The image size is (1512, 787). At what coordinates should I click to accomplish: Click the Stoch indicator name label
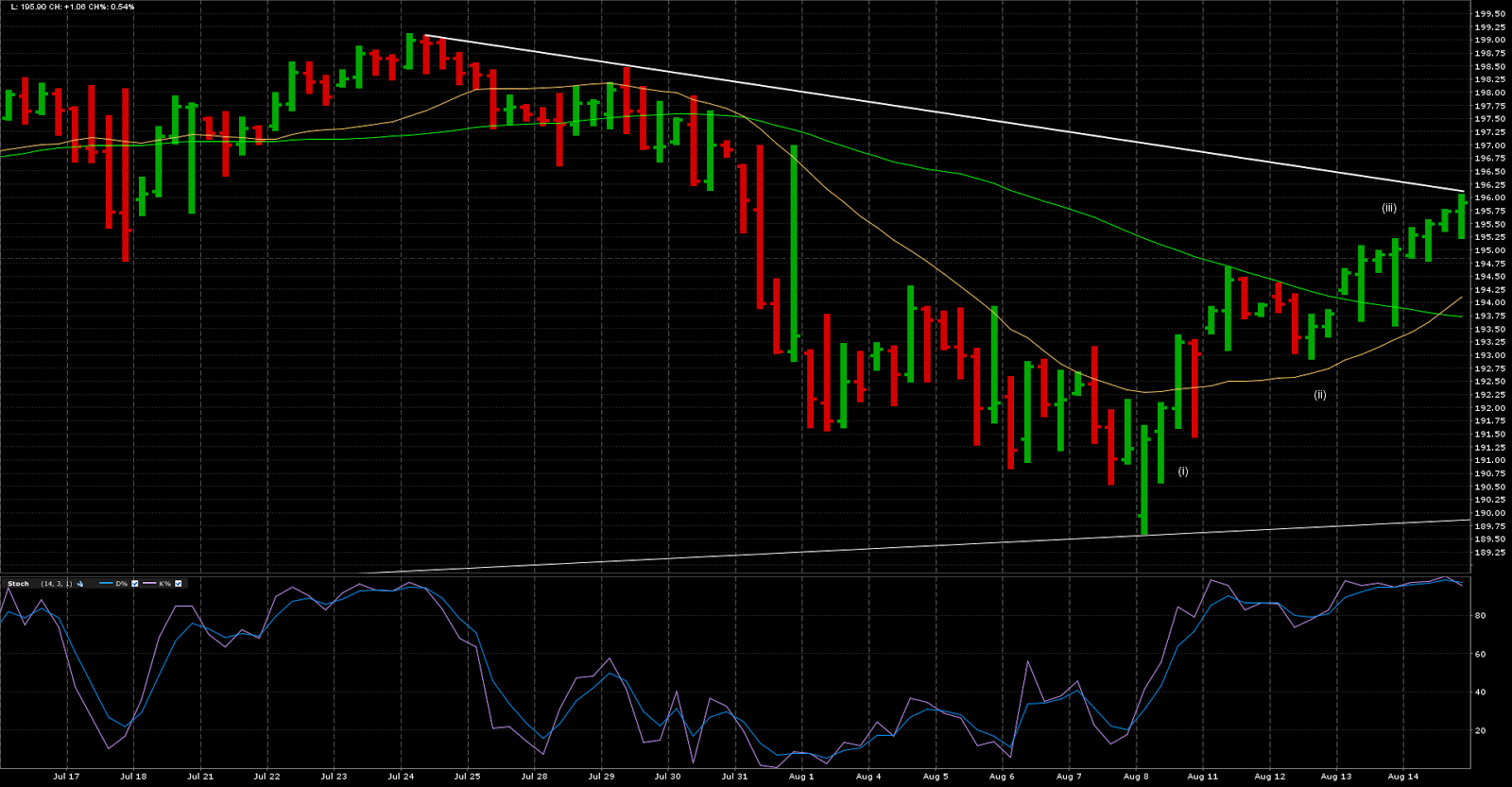[19, 584]
